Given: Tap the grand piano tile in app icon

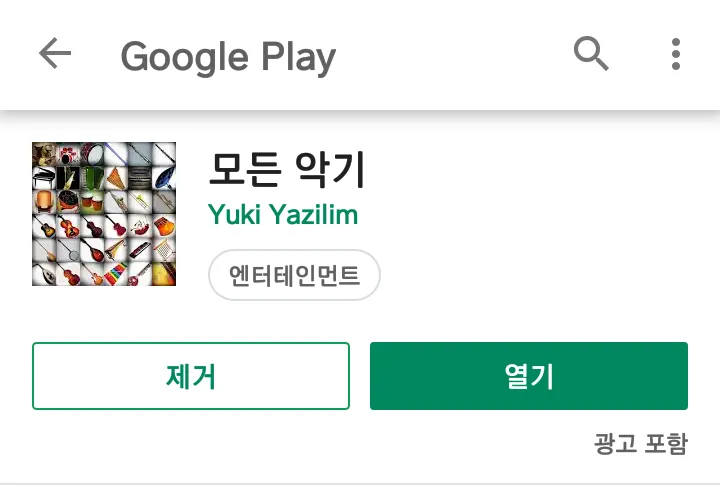Looking at the screenshot, I should point(44,178).
